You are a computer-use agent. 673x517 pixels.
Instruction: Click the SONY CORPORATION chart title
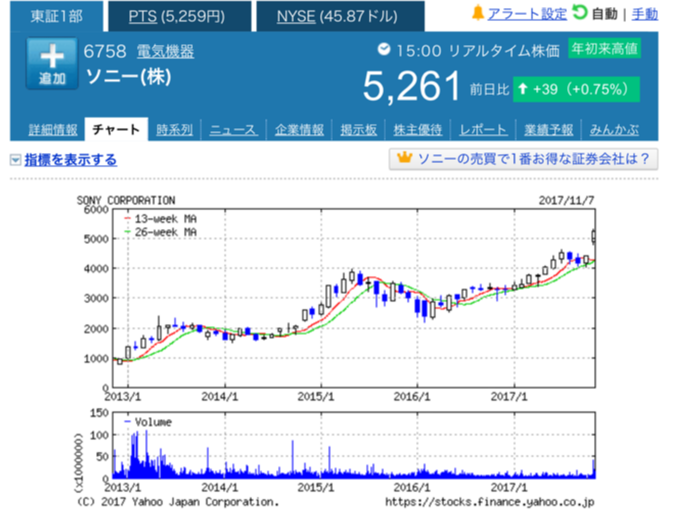126,200
